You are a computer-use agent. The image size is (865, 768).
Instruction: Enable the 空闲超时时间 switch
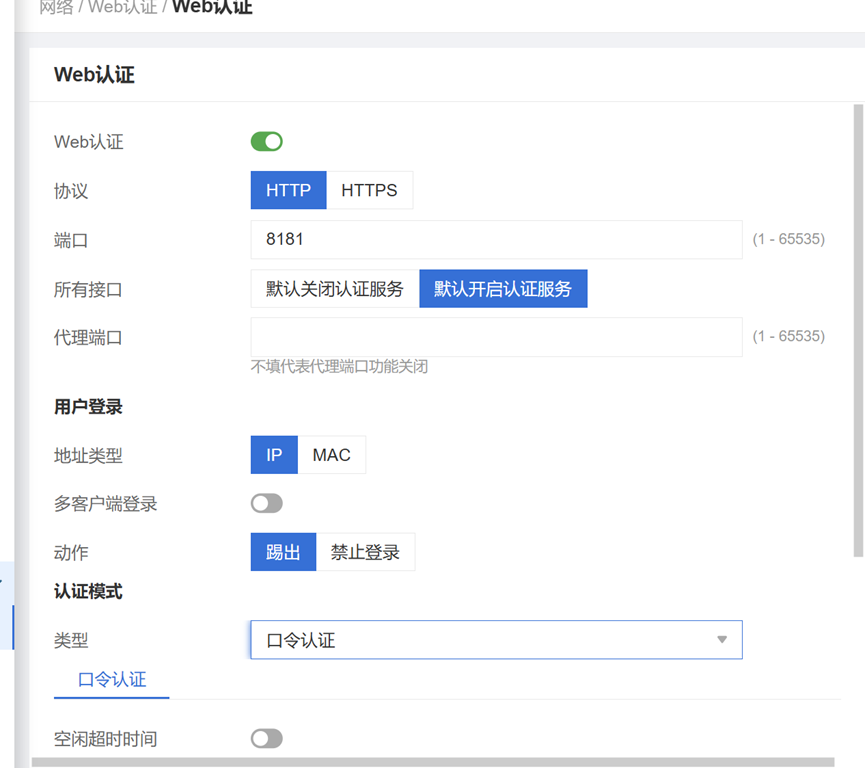266,738
